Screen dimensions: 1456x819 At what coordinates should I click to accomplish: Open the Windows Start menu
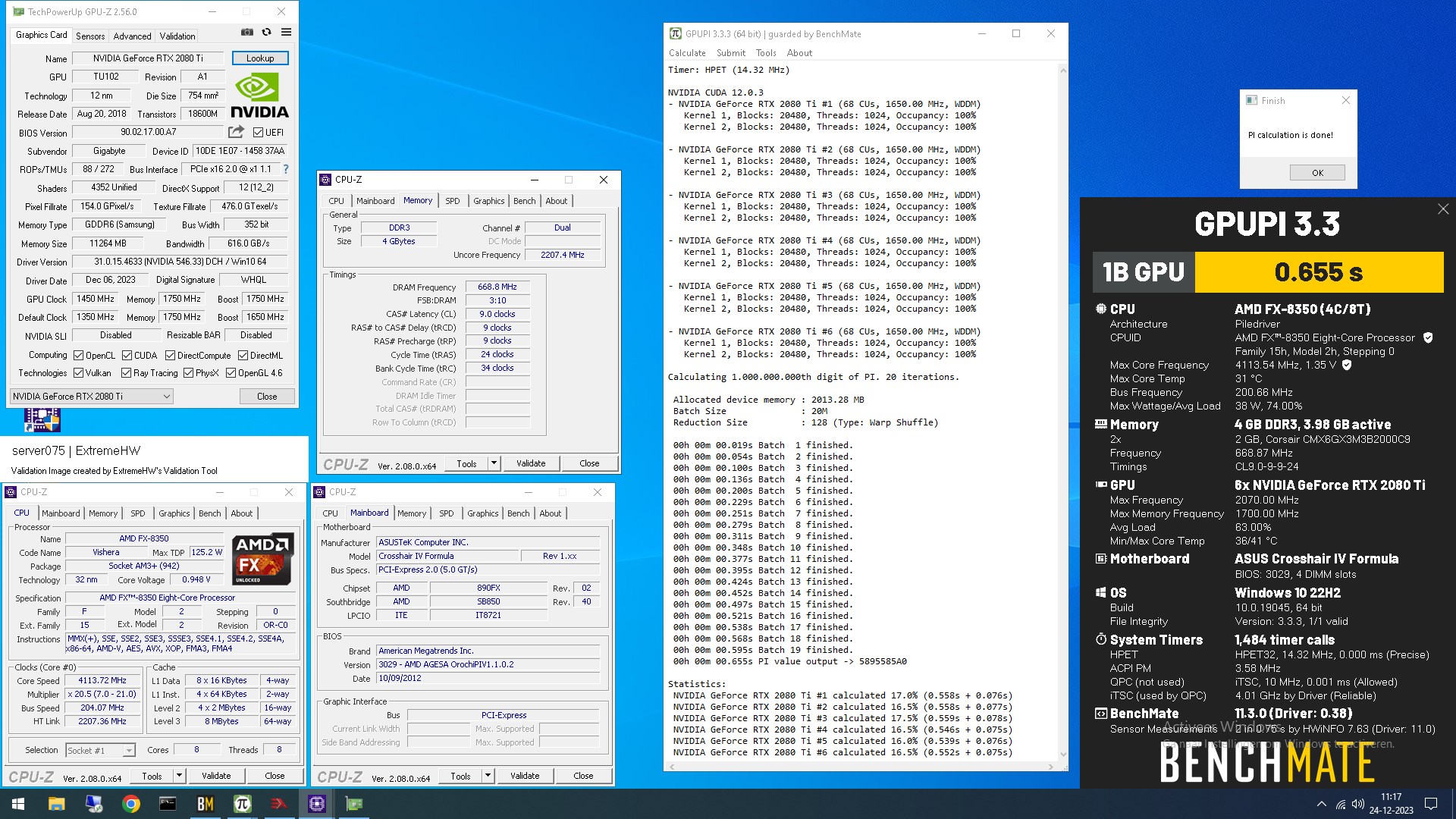[x=18, y=804]
